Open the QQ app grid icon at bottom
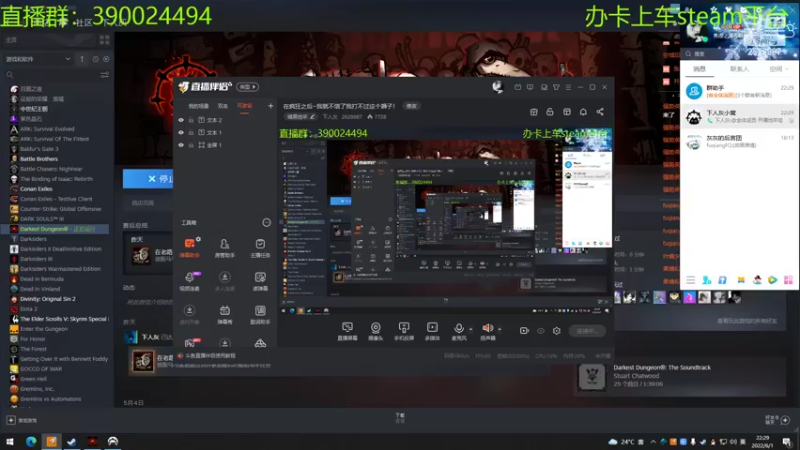 click(788, 280)
